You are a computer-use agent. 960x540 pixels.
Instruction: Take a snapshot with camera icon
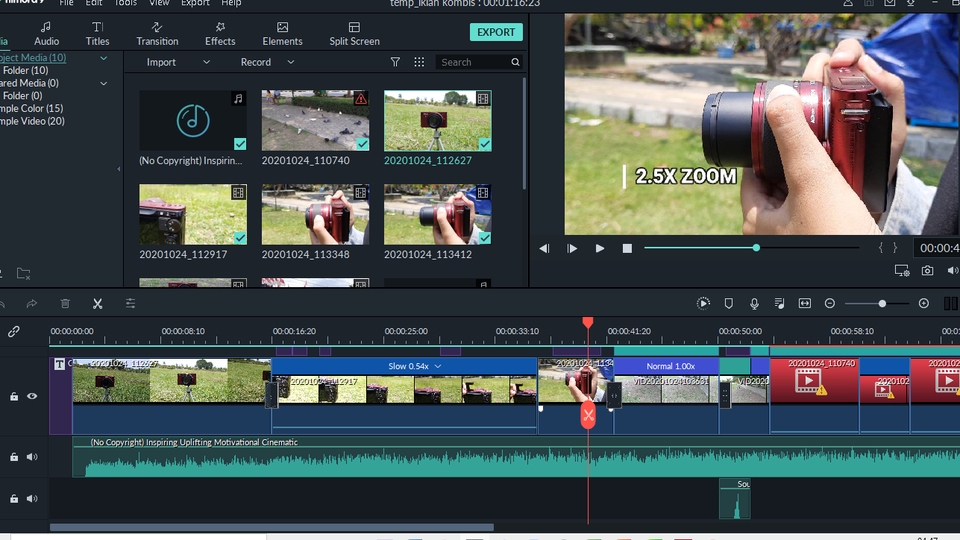tap(928, 271)
